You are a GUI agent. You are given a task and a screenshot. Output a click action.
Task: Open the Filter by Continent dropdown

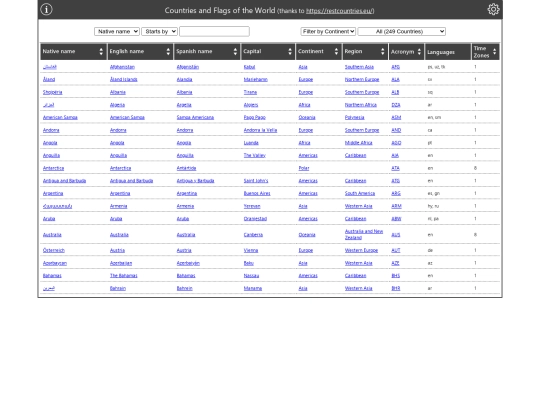328,31
